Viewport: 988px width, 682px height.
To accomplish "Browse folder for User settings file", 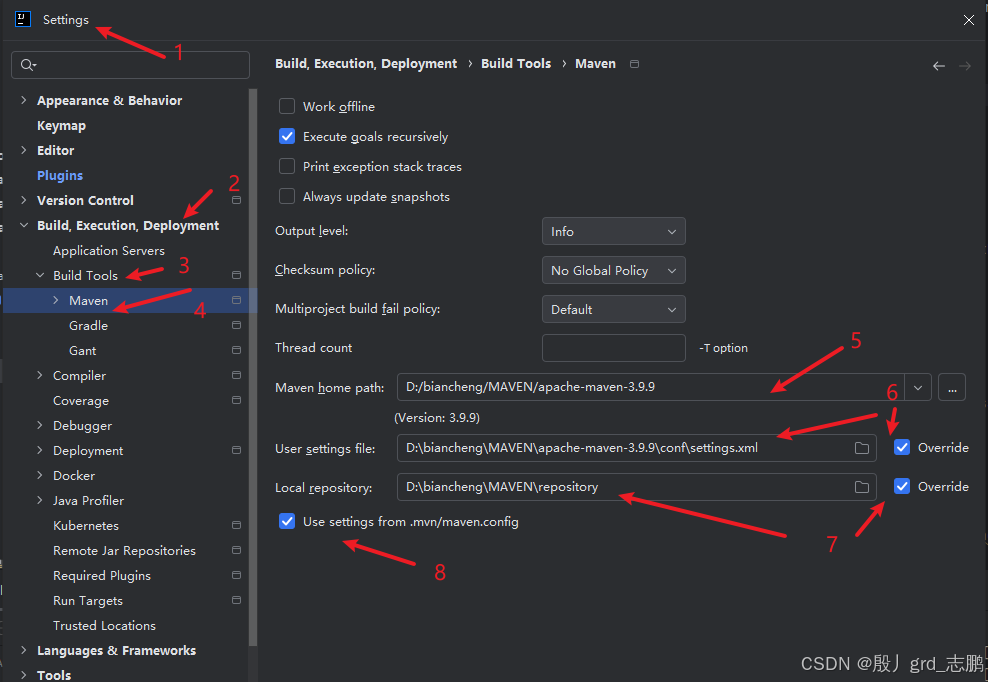I will pyautogui.click(x=861, y=448).
